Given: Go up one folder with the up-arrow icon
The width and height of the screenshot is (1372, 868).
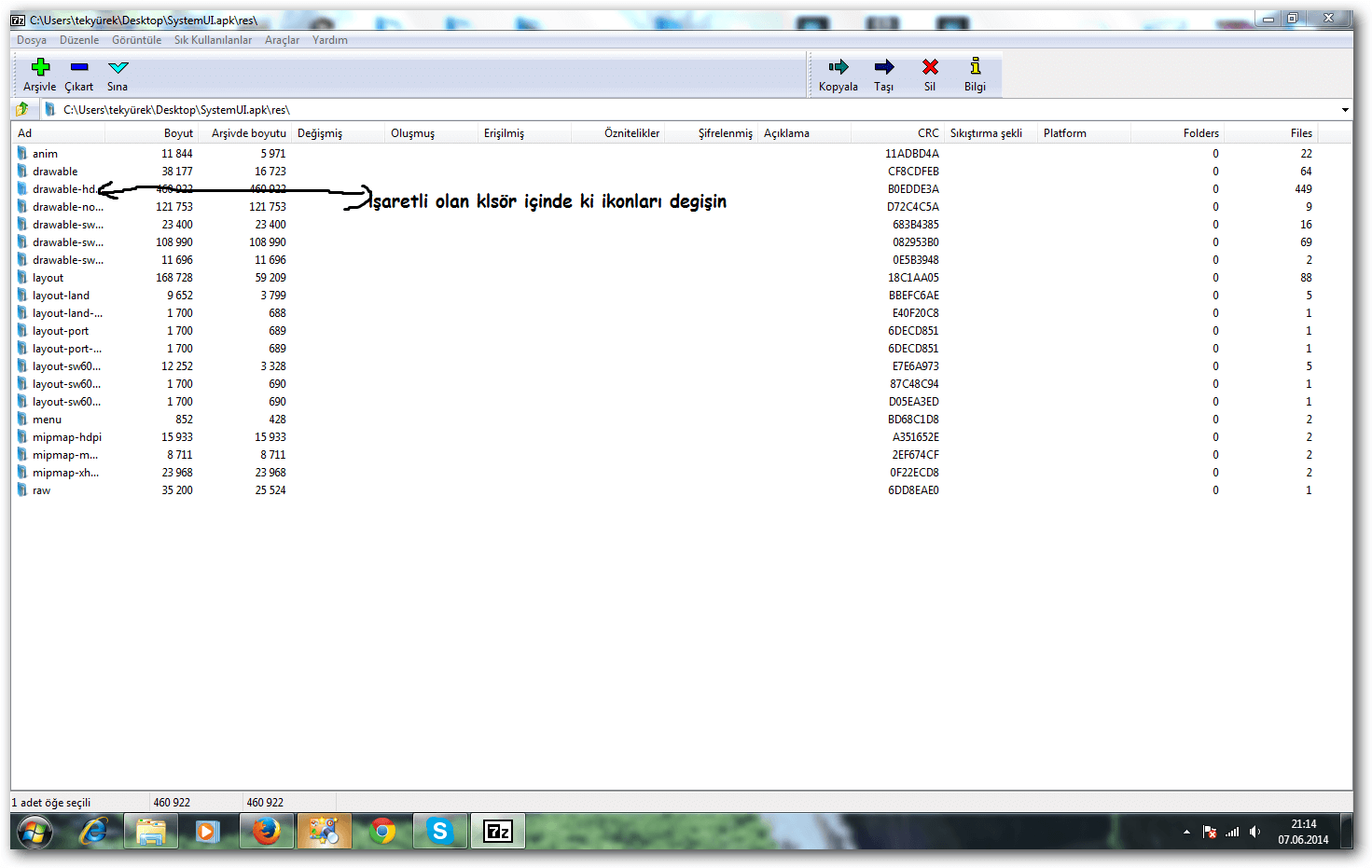Looking at the screenshot, I should 22,110.
